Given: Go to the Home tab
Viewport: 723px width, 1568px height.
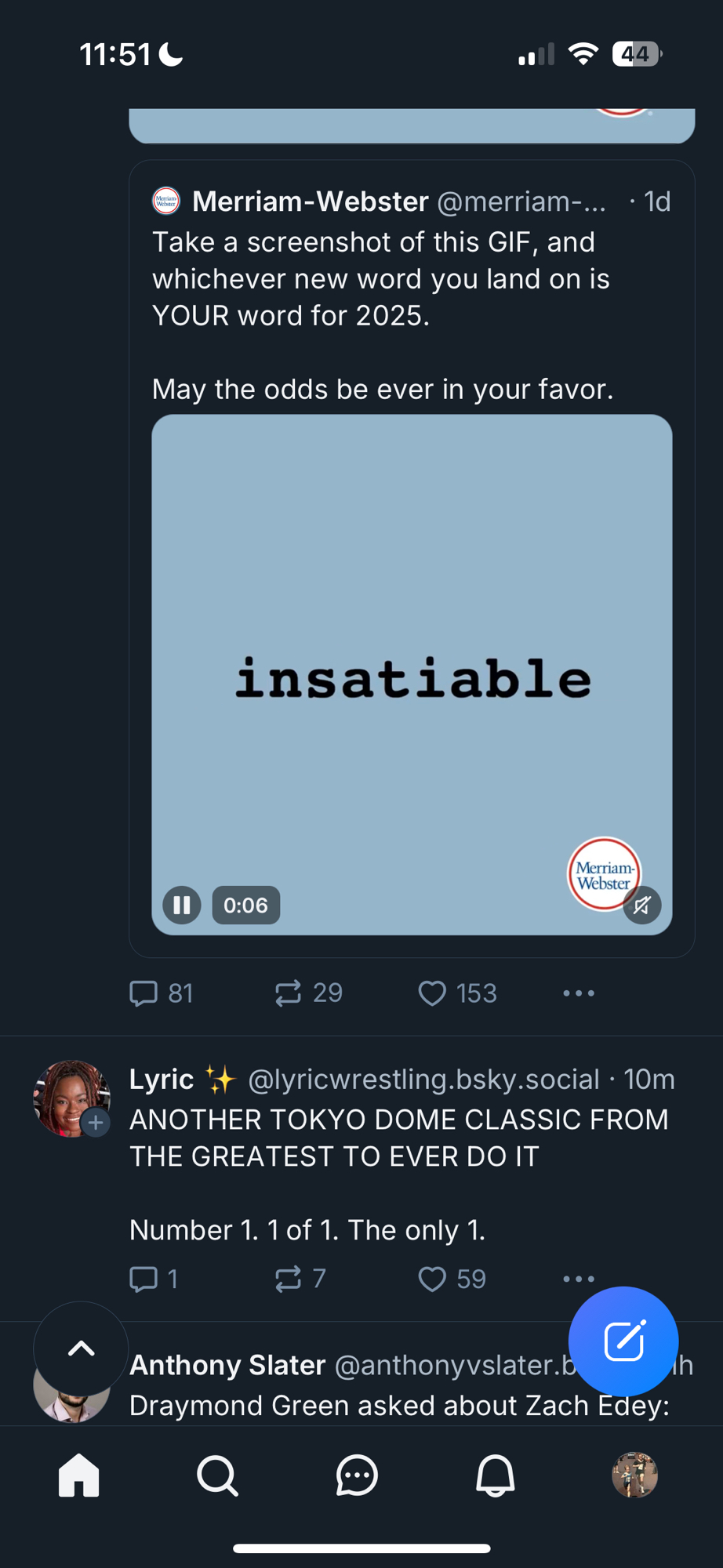Looking at the screenshot, I should pos(79,1475).
